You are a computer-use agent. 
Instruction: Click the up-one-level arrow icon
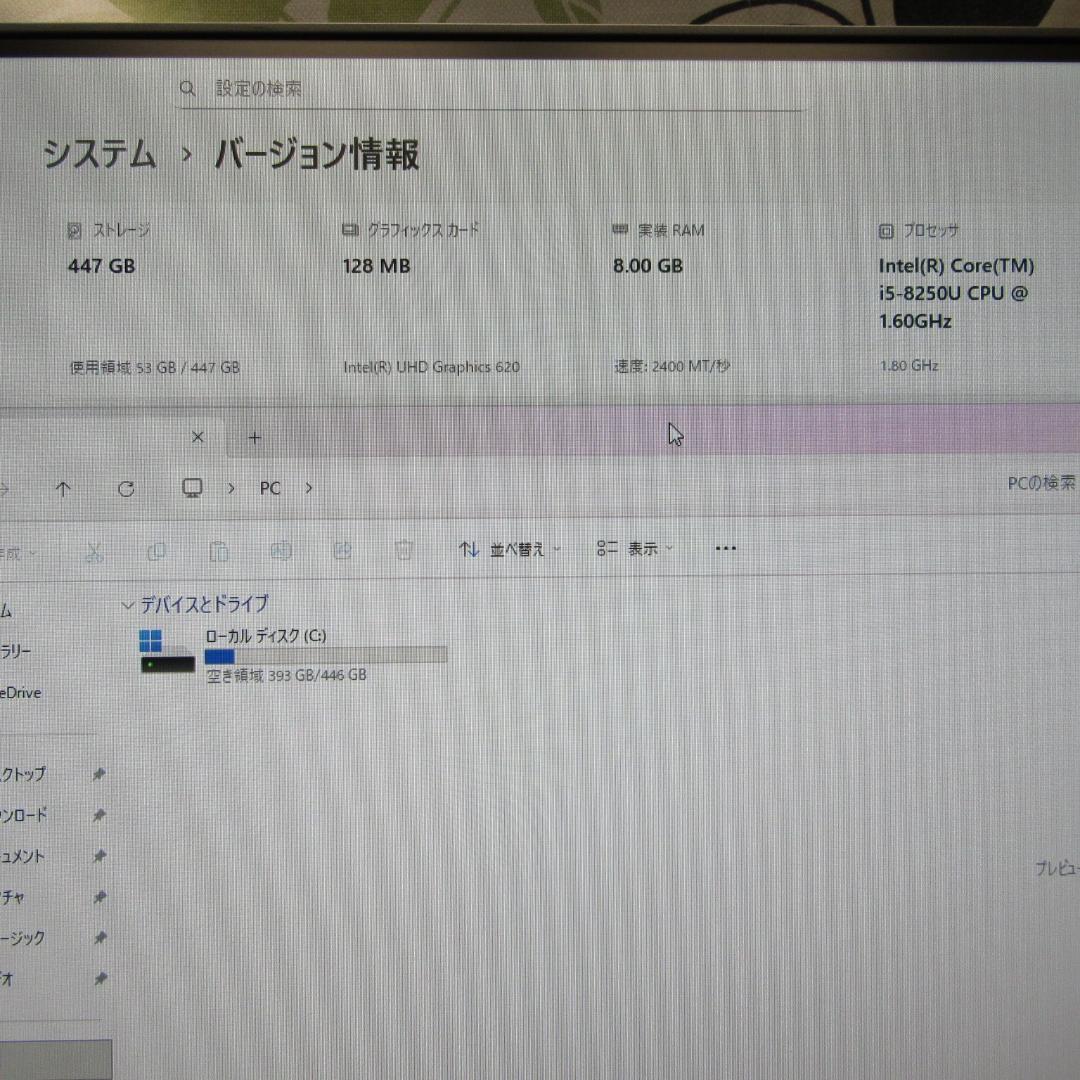coord(64,489)
